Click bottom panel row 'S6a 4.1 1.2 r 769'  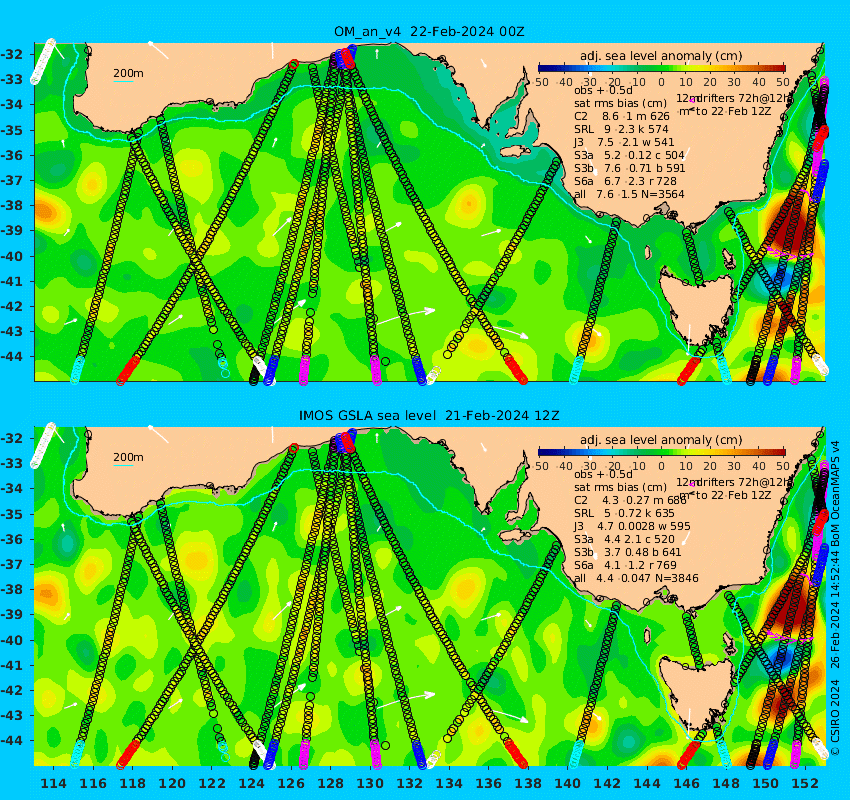point(625,565)
